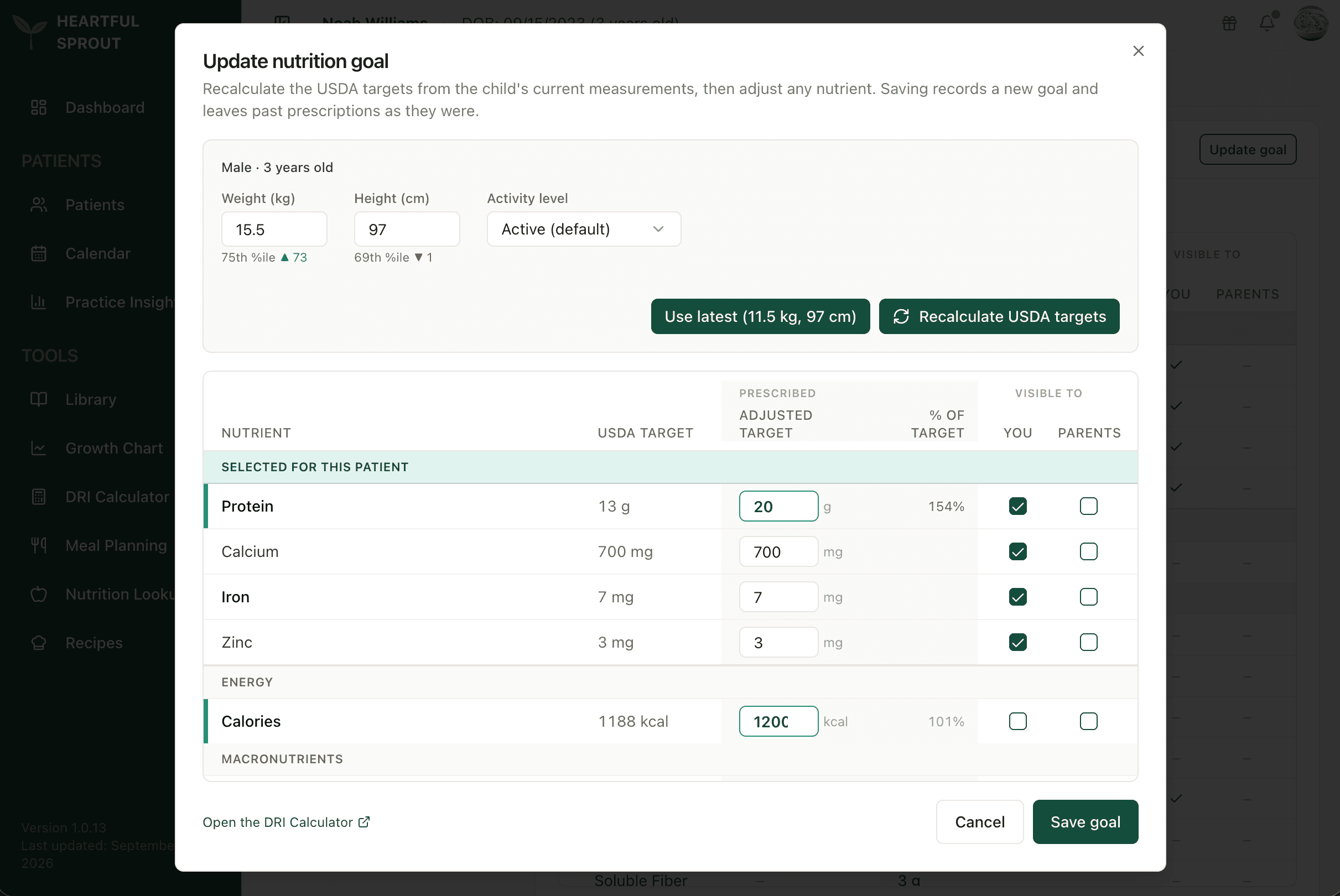
Task: Open the notifications bell icon
Action: [x=1267, y=23]
